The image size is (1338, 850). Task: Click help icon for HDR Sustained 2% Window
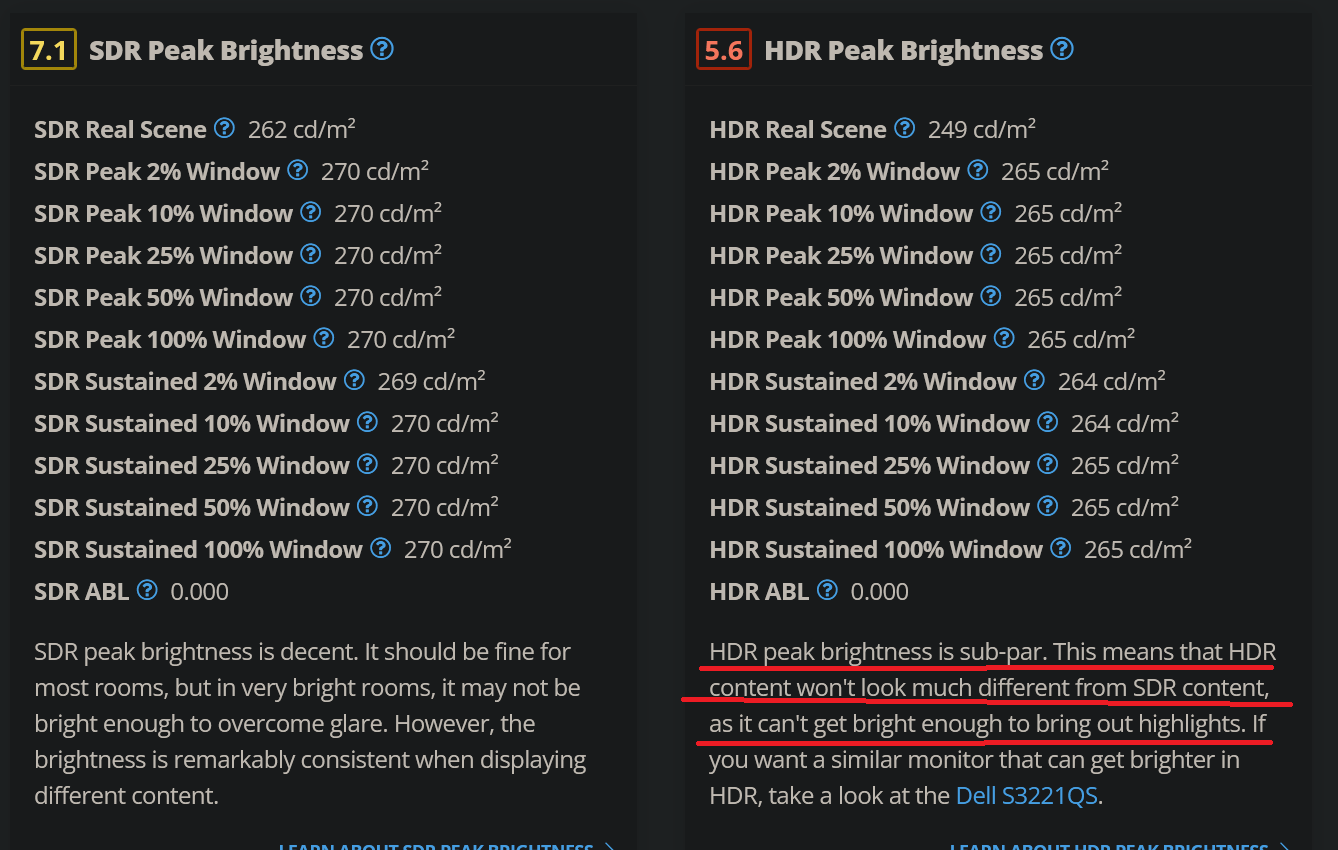1035,380
